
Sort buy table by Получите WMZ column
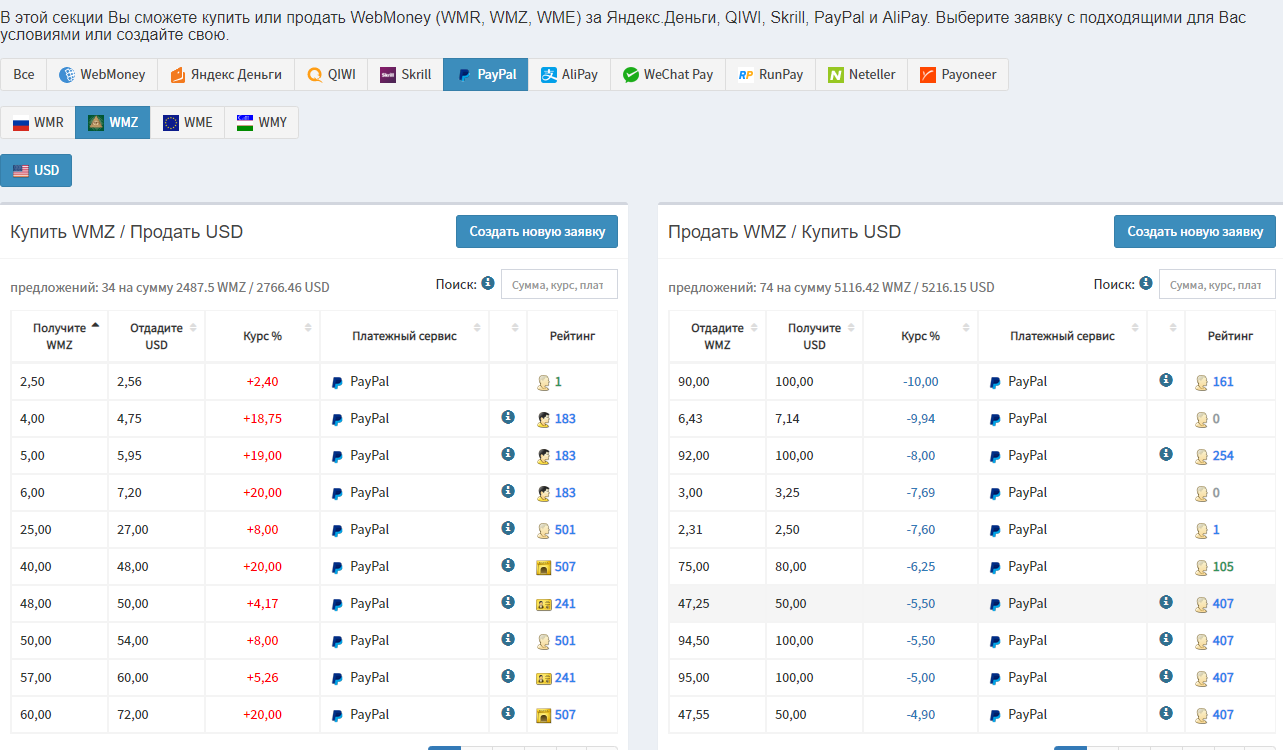(60, 336)
